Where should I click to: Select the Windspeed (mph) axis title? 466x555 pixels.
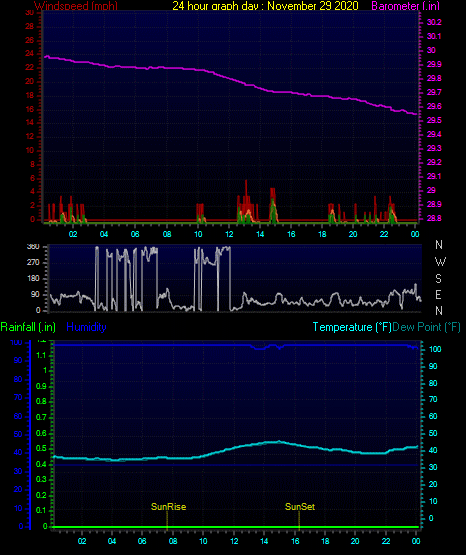[x=76, y=6]
